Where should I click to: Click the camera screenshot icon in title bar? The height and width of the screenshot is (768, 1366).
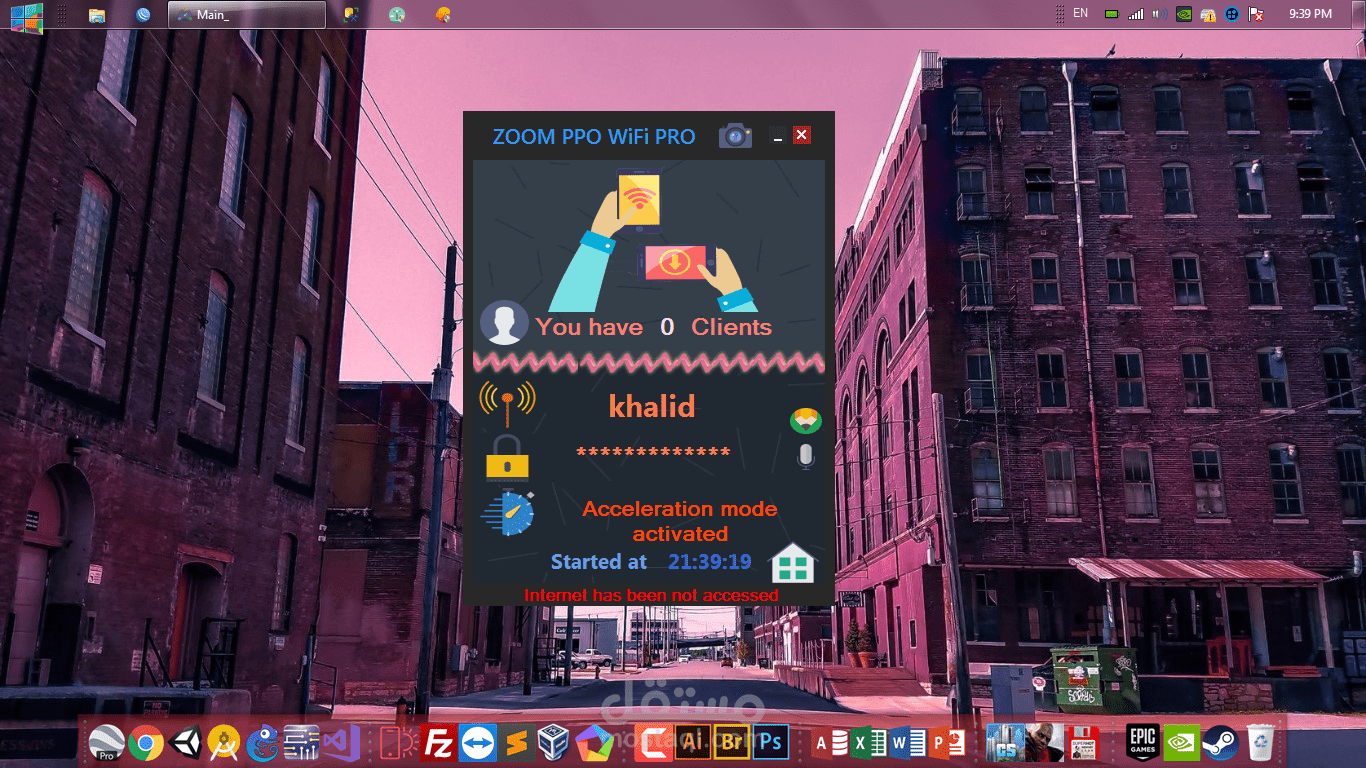pos(735,135)
